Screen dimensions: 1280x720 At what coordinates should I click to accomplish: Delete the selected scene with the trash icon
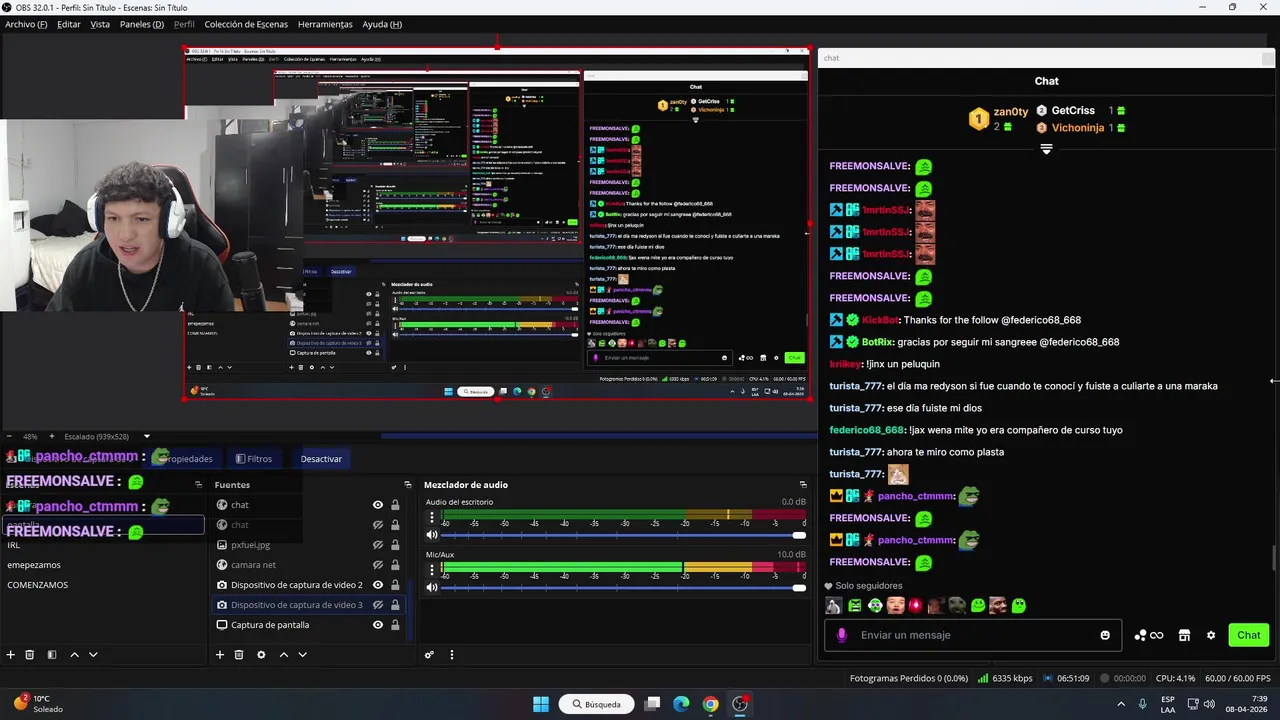tap(30, 655)
